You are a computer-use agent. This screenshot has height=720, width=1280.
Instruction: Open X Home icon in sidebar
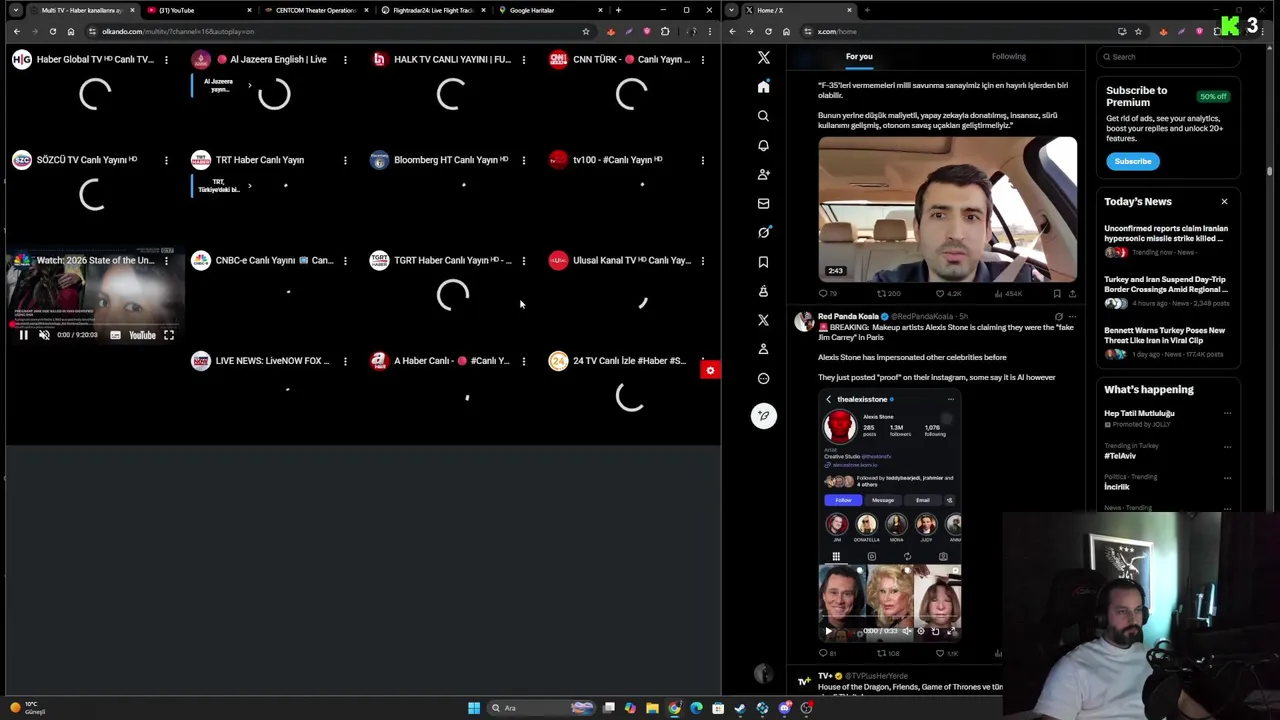(x=763, y=87)
